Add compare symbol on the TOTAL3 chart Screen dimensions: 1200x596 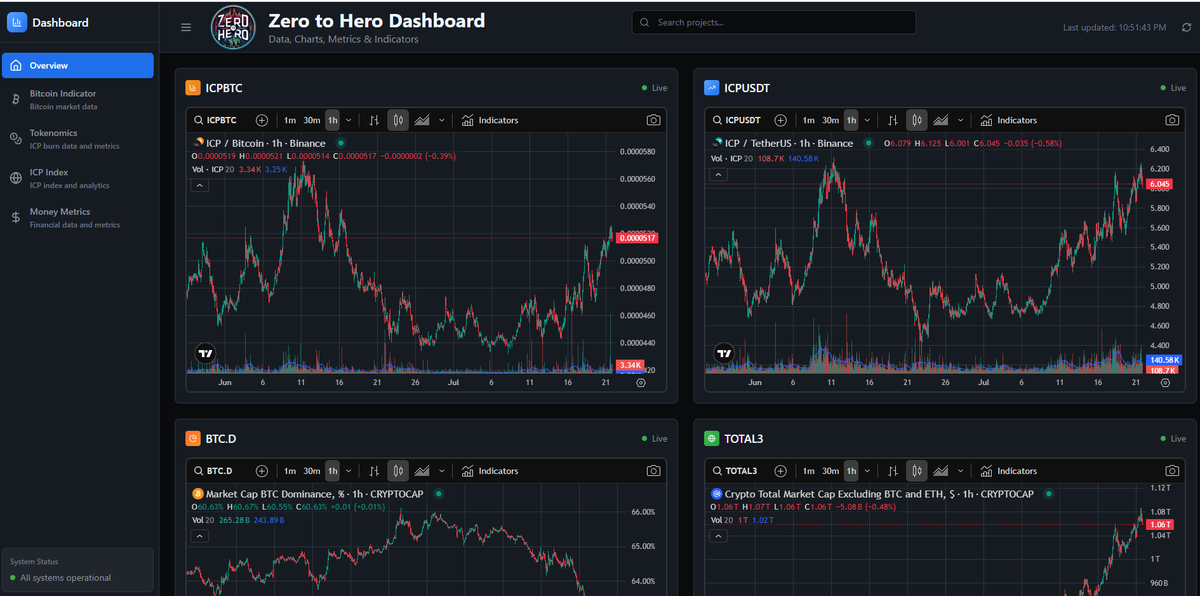(781, 471)
